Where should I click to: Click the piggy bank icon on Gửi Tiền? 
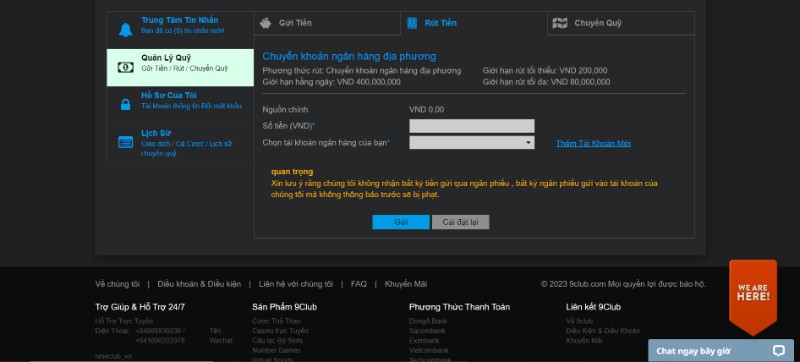[265, 23]
